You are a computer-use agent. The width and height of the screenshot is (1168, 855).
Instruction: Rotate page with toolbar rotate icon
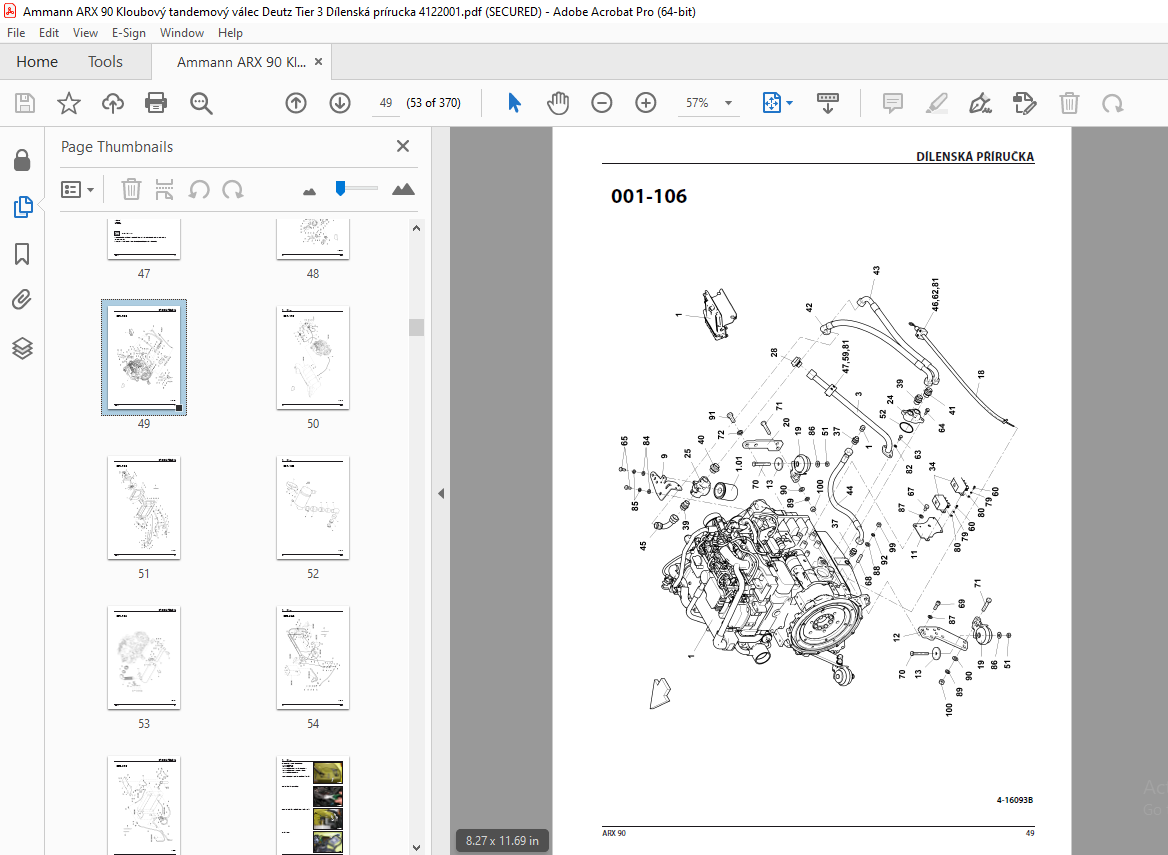(1113, 103)
